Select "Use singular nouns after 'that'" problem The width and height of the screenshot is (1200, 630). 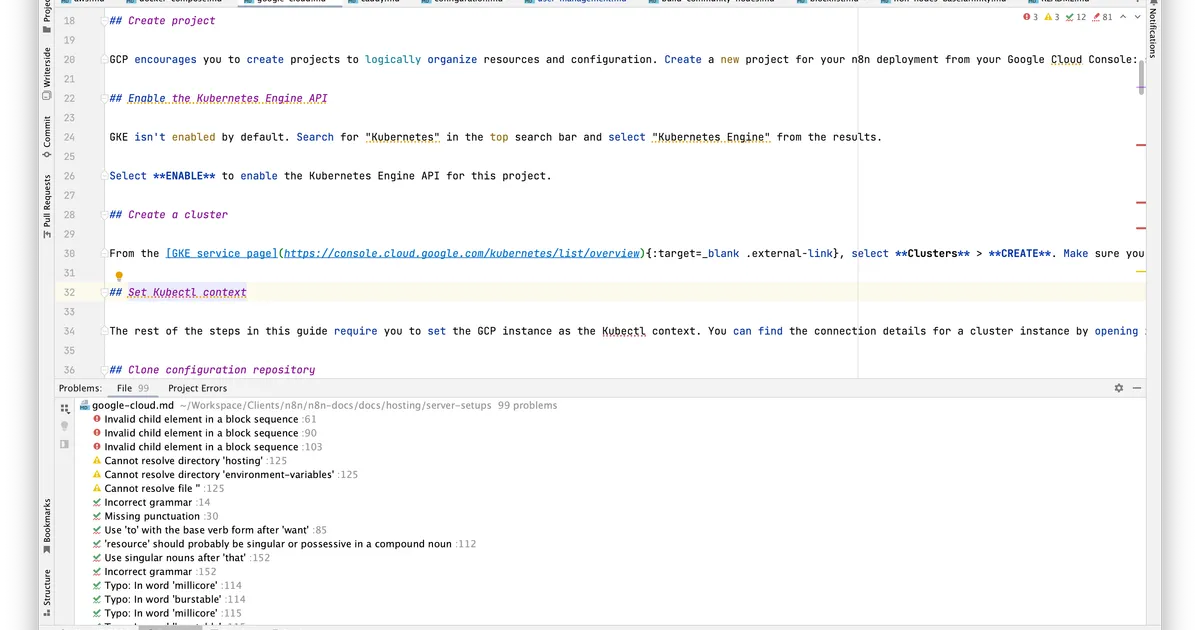point(181,558)
